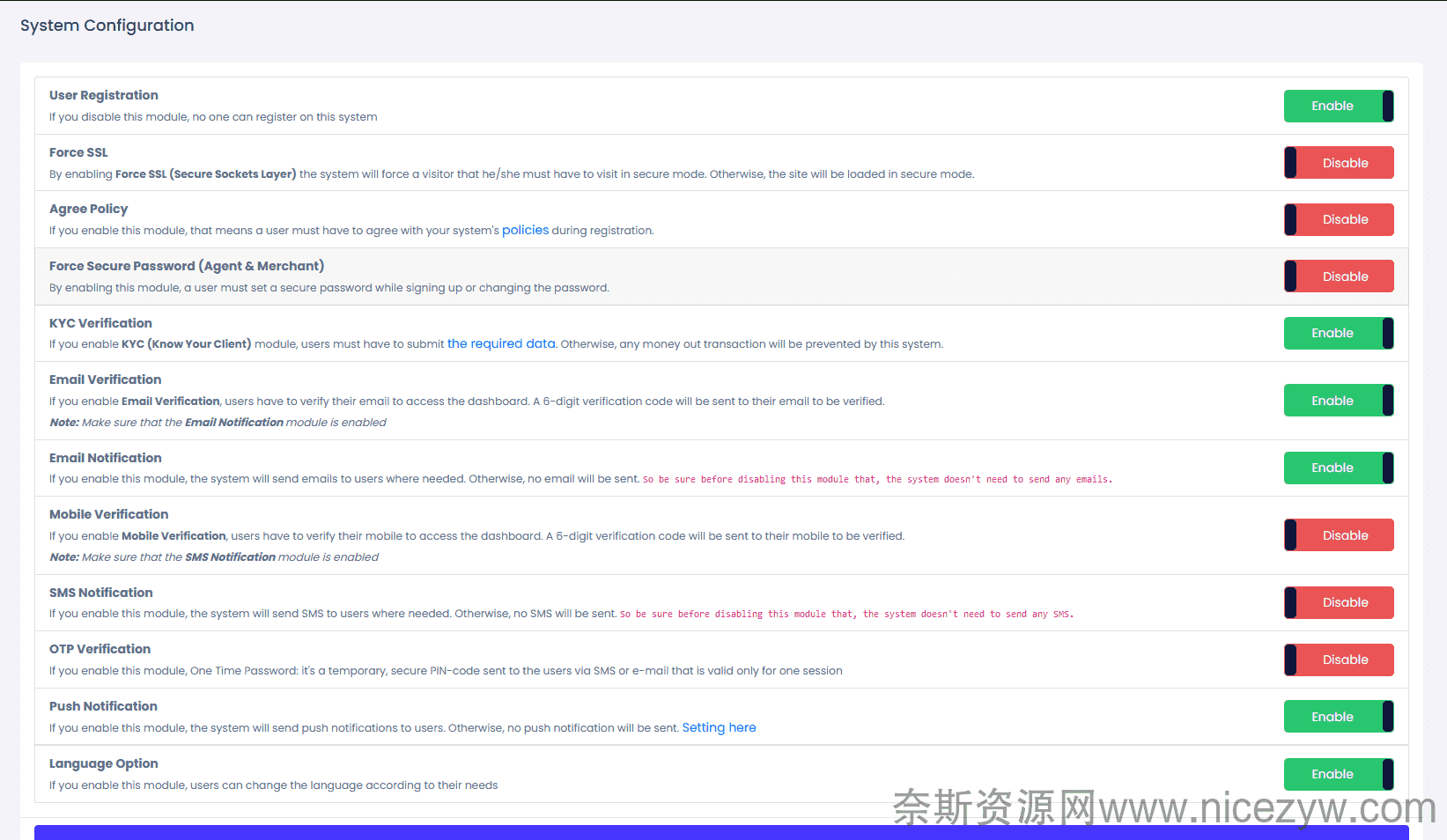This screenshot has height=840, width=1447.
Task: Click the Push Notification heading
Action: coord(103,706)
